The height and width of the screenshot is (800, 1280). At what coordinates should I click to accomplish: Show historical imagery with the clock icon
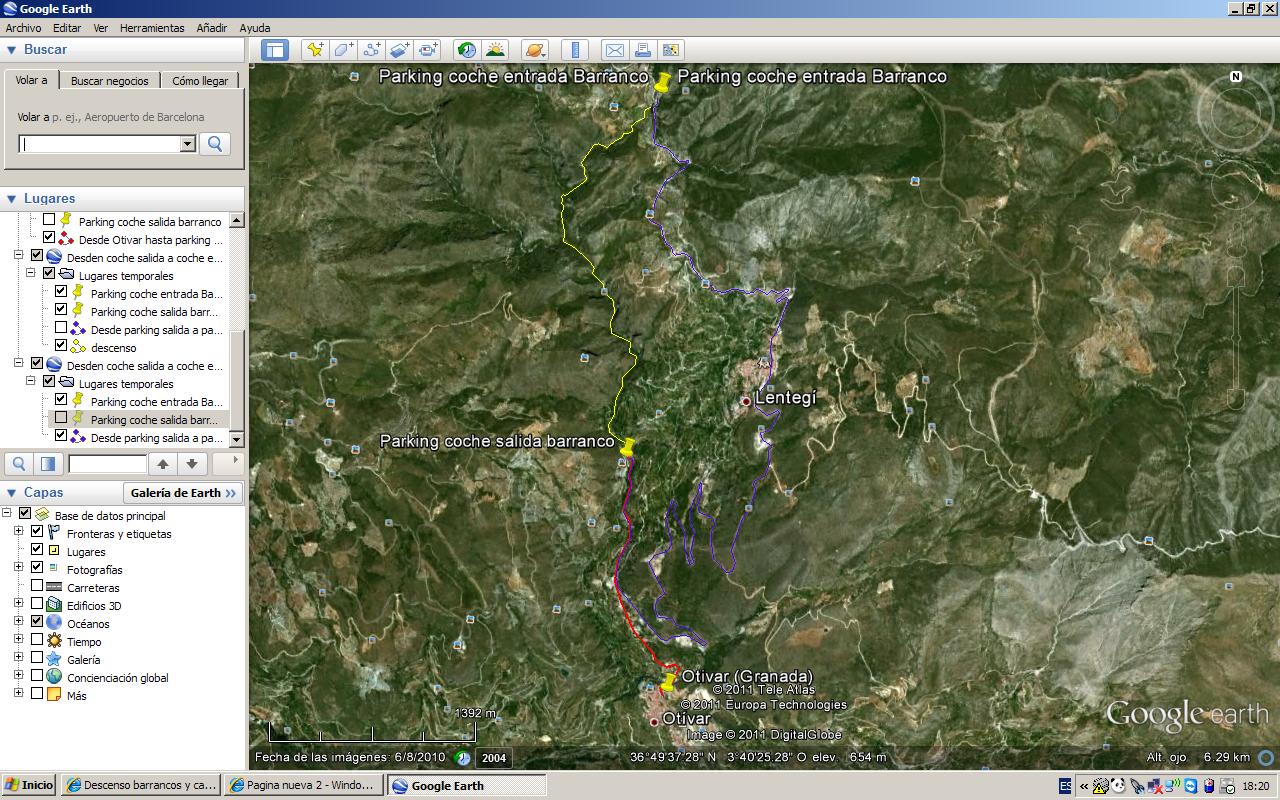coord(467,49)
